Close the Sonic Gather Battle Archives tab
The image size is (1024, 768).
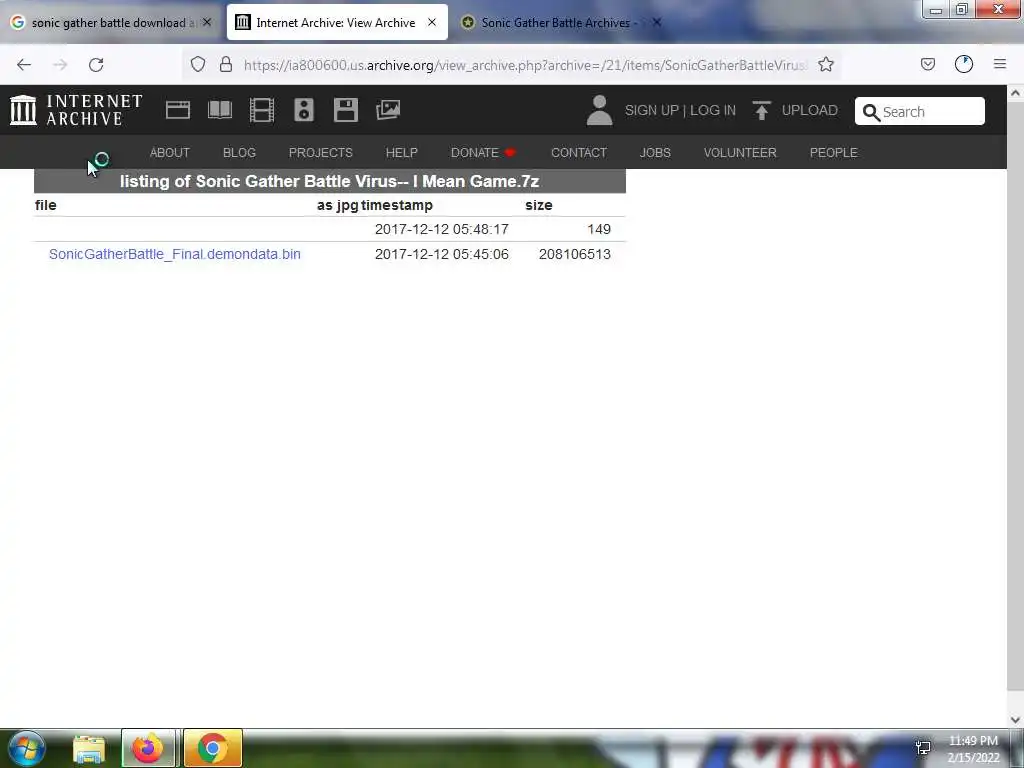pyautogui.click(x=657, y=22)
